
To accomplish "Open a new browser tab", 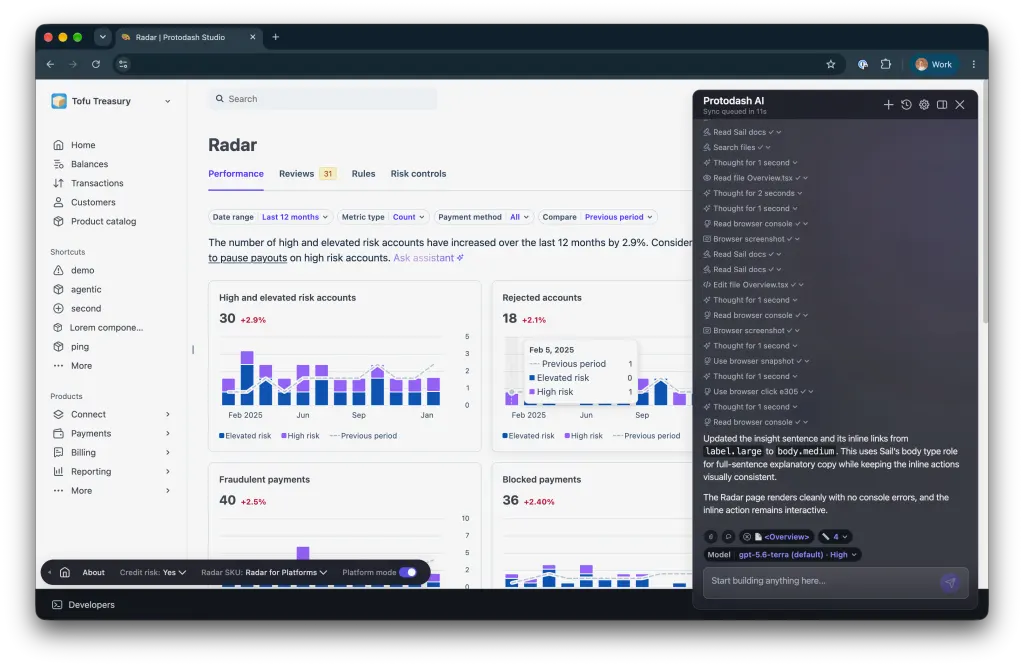I will 276,37.
